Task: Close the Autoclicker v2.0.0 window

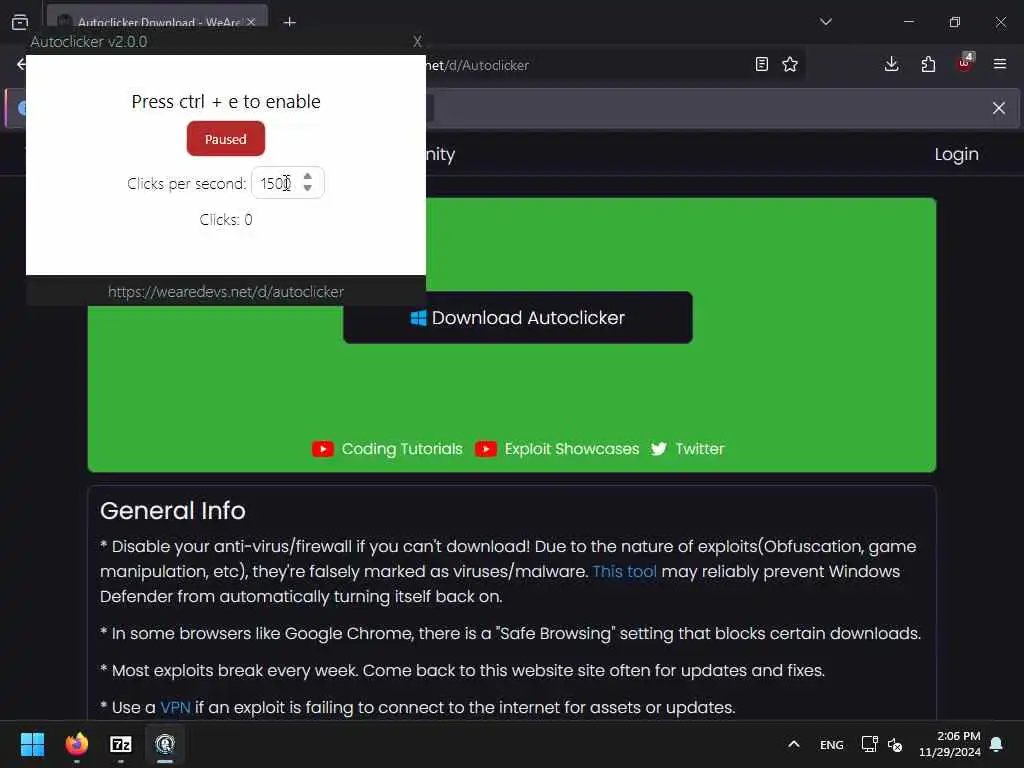Action: tap(417, 41)
